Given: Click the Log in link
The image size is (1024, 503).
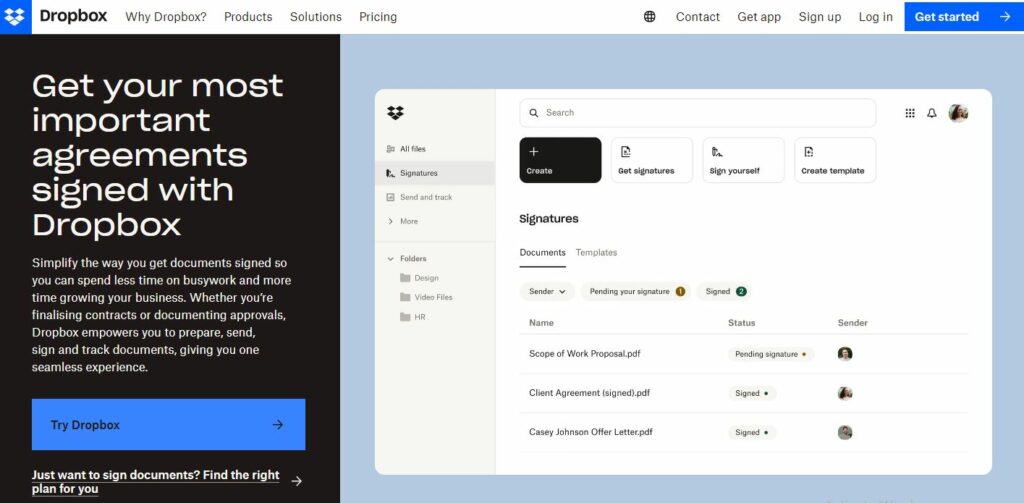Looking at the screenshot, I should [x=876, y=17].
